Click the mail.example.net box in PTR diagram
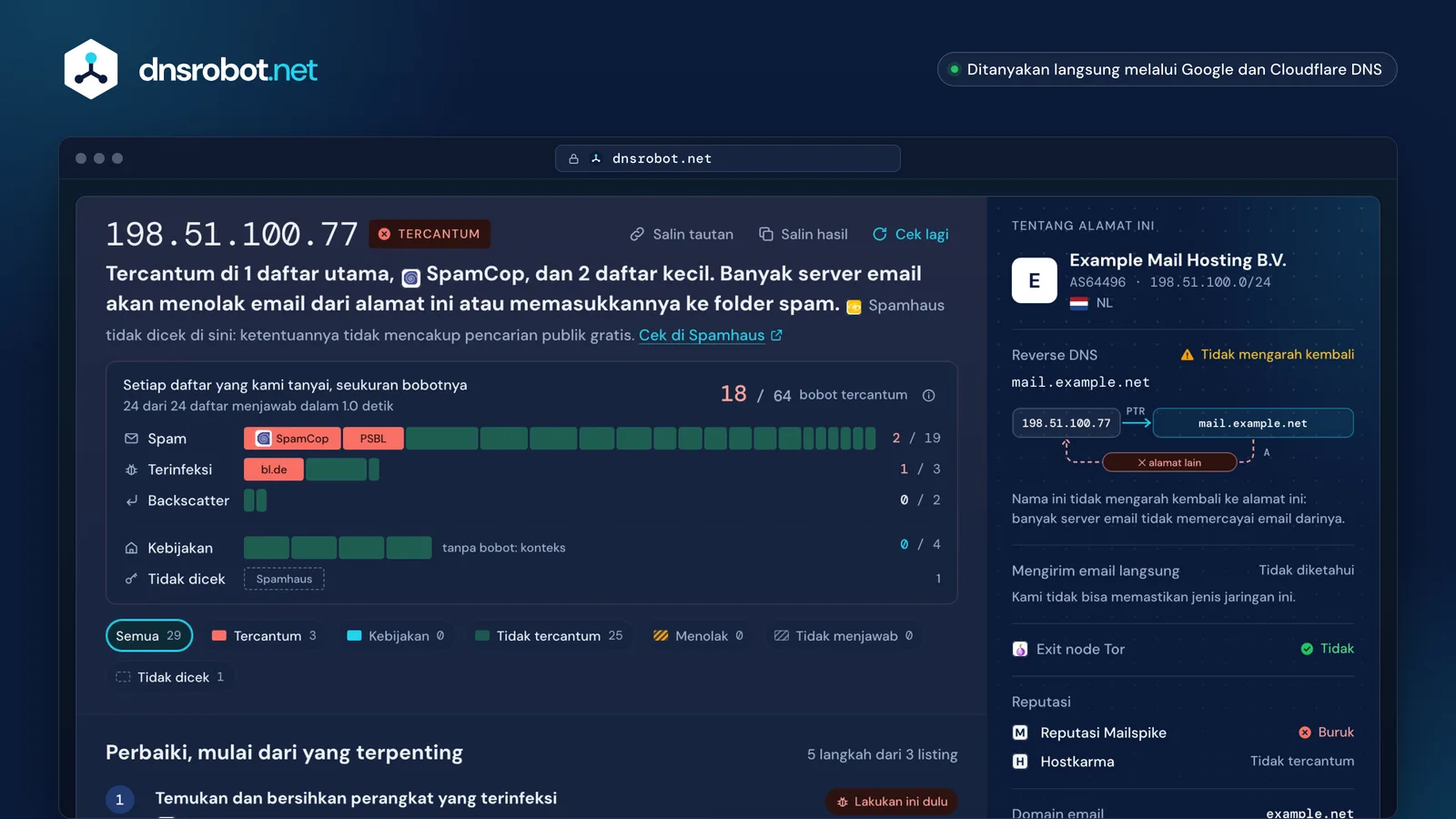This screenshot has width=1456, height=819. 1253,423
